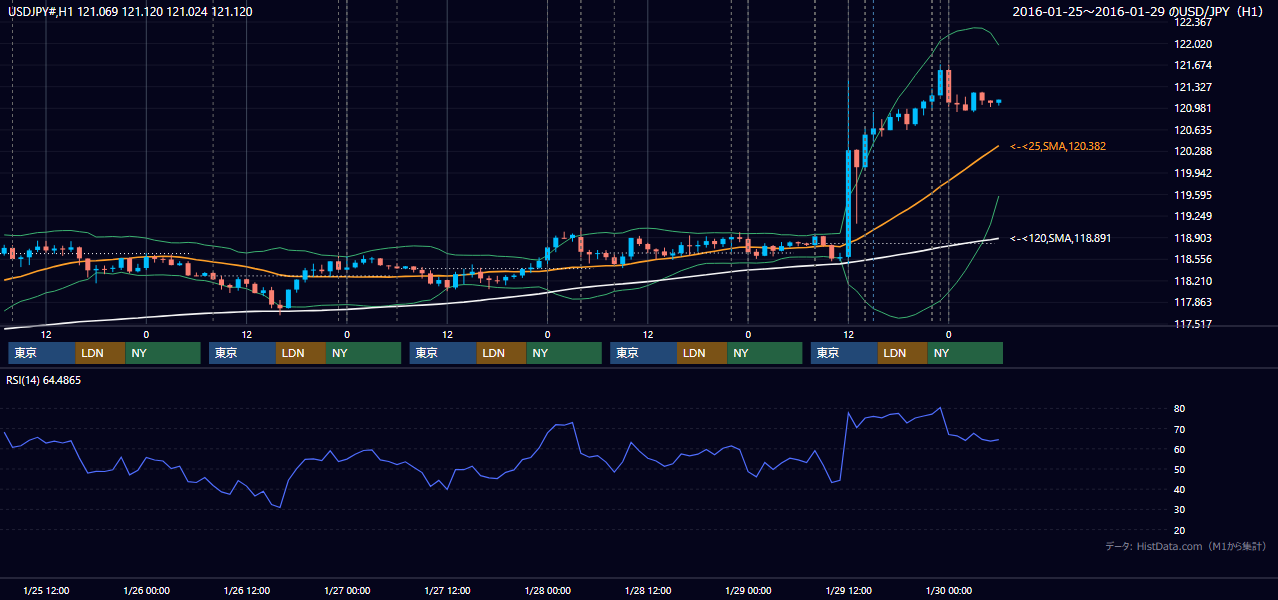
Task: Select the 1/26 12:00 time label
Action: [x=246, y=590]
